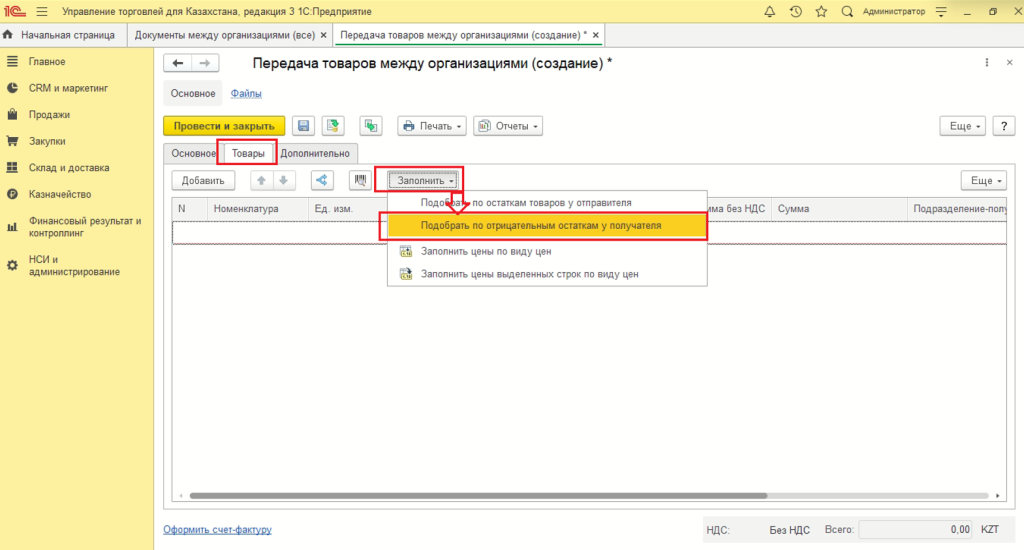Image resolution: width=1024 pixels, height=550 pixels.
Task: Switch to the Товары tab
Action: tap(248, 154)
